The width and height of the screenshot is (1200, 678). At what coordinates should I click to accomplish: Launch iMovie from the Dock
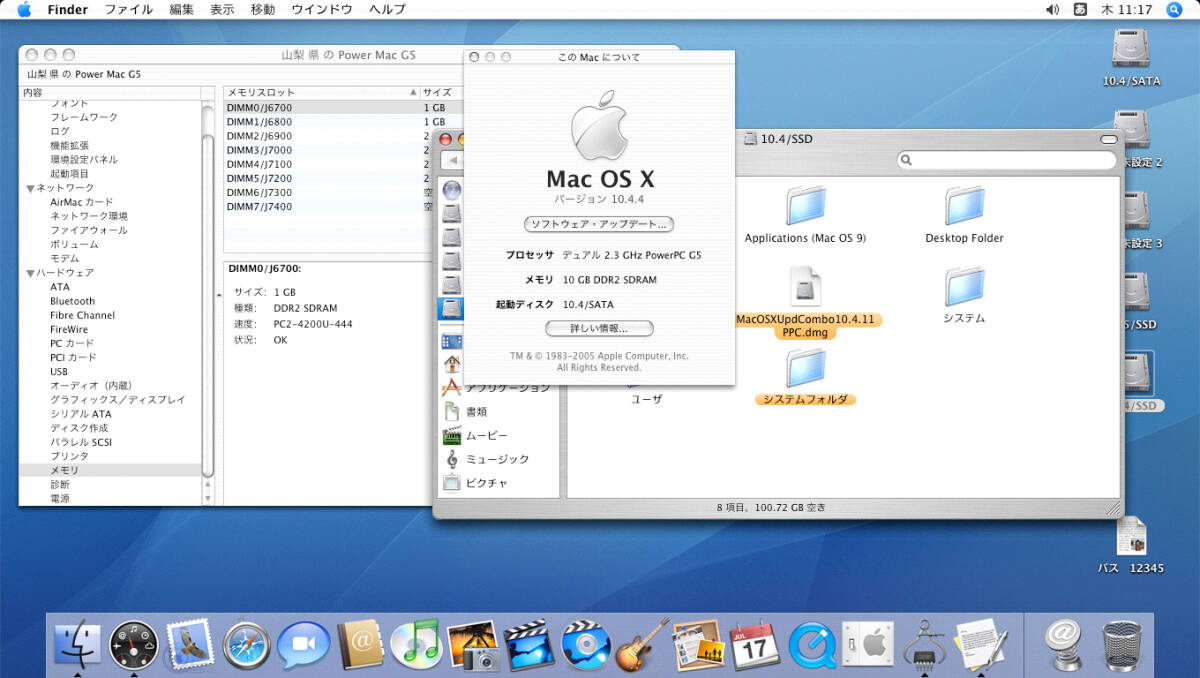click(x=529, y=645)
